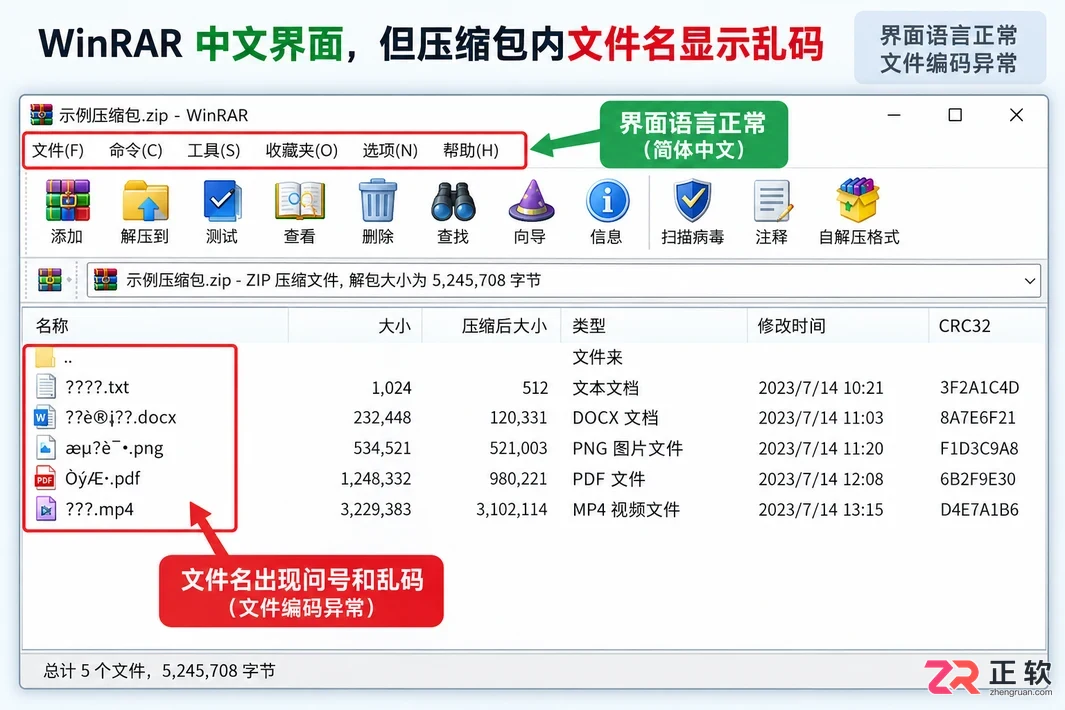Open the 命令(C) menu

[136, 150]
